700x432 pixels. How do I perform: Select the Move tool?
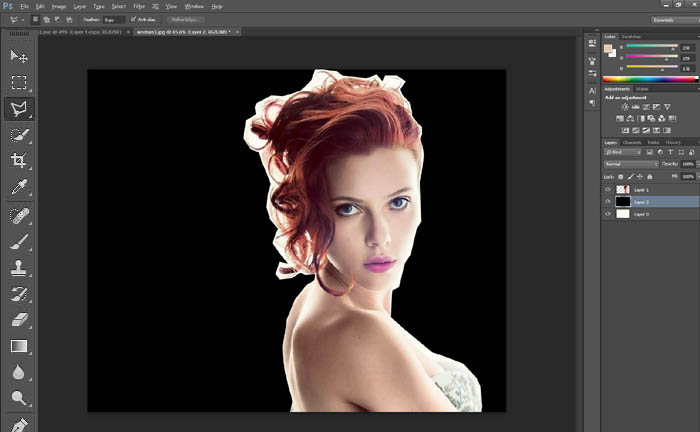(18, 56)
